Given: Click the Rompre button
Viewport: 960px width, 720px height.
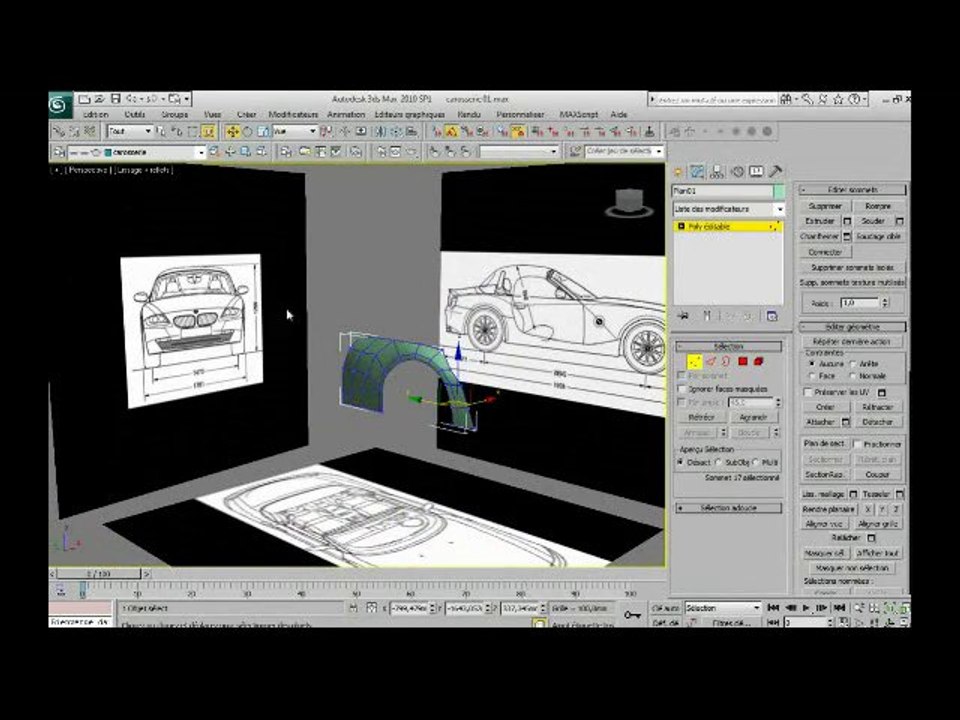Looking at the screenshot, I should 878,206.
